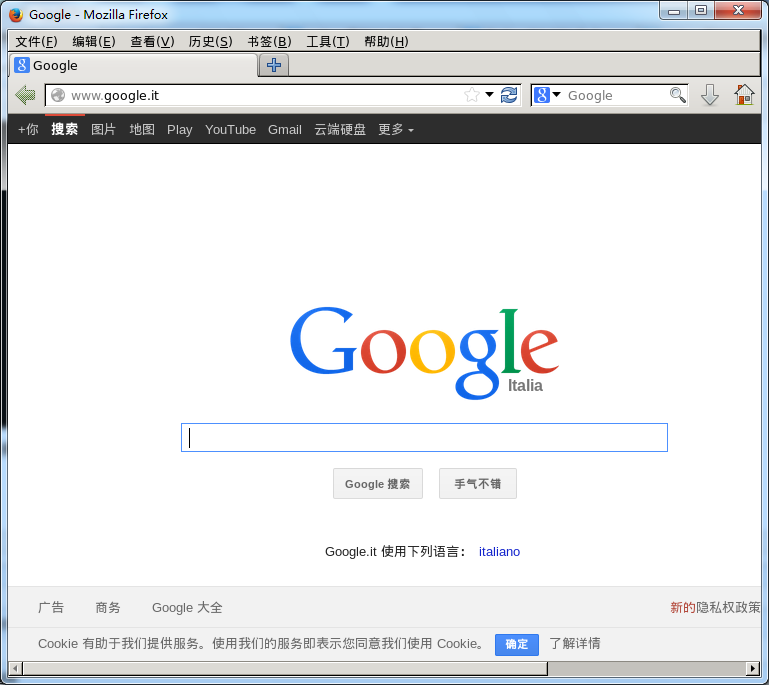Click the Firefox logo in the title bar

pos(16,15)
